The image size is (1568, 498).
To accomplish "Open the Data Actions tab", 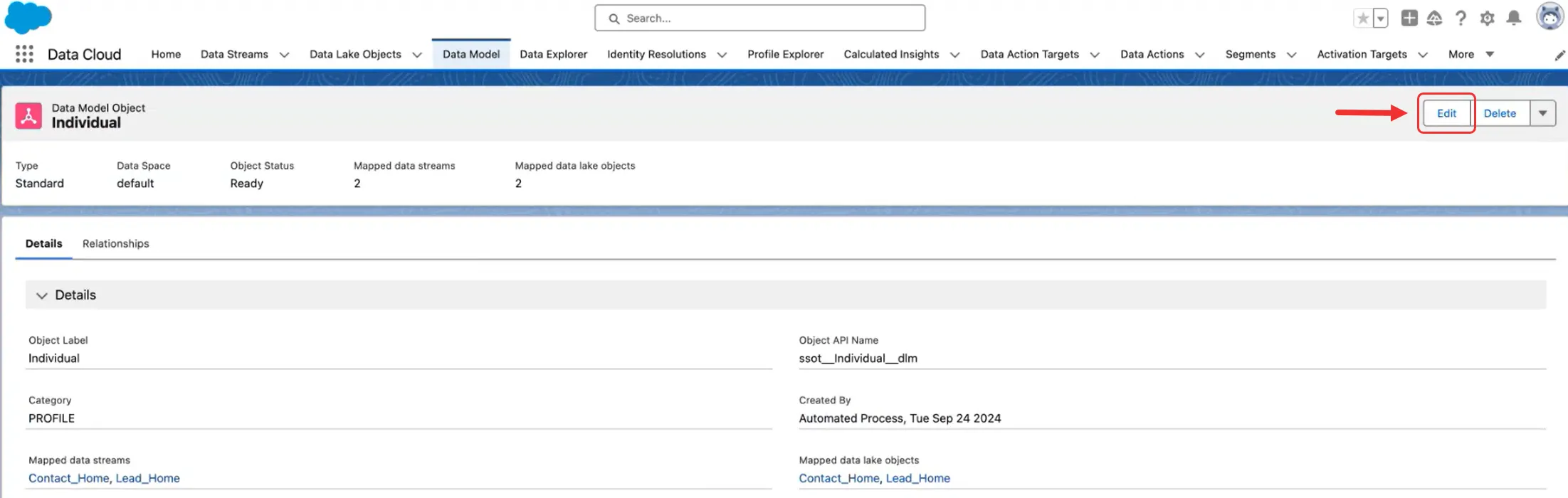I will (1152, 54).
